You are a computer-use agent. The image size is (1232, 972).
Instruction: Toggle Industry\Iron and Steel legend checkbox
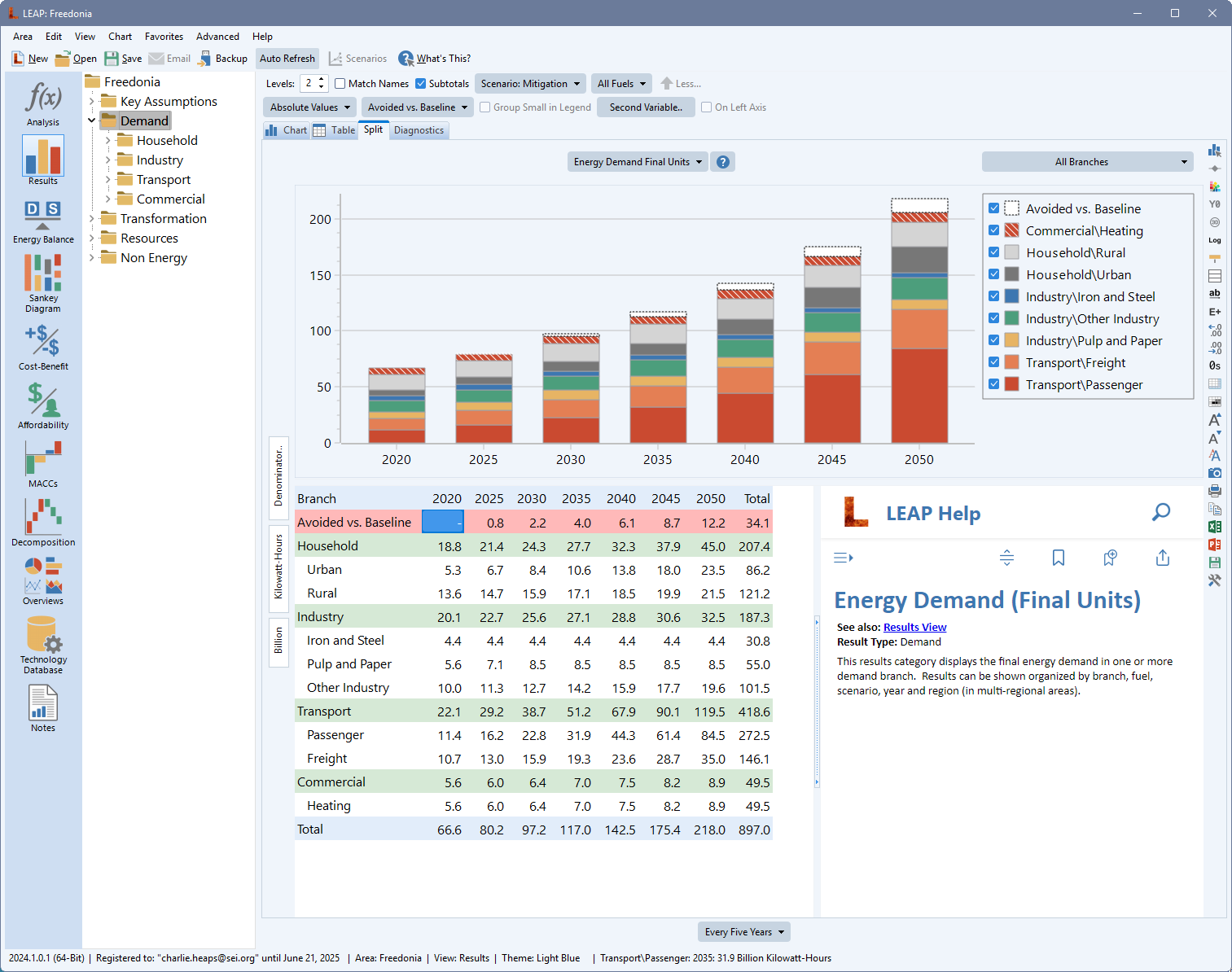point(994,296)
